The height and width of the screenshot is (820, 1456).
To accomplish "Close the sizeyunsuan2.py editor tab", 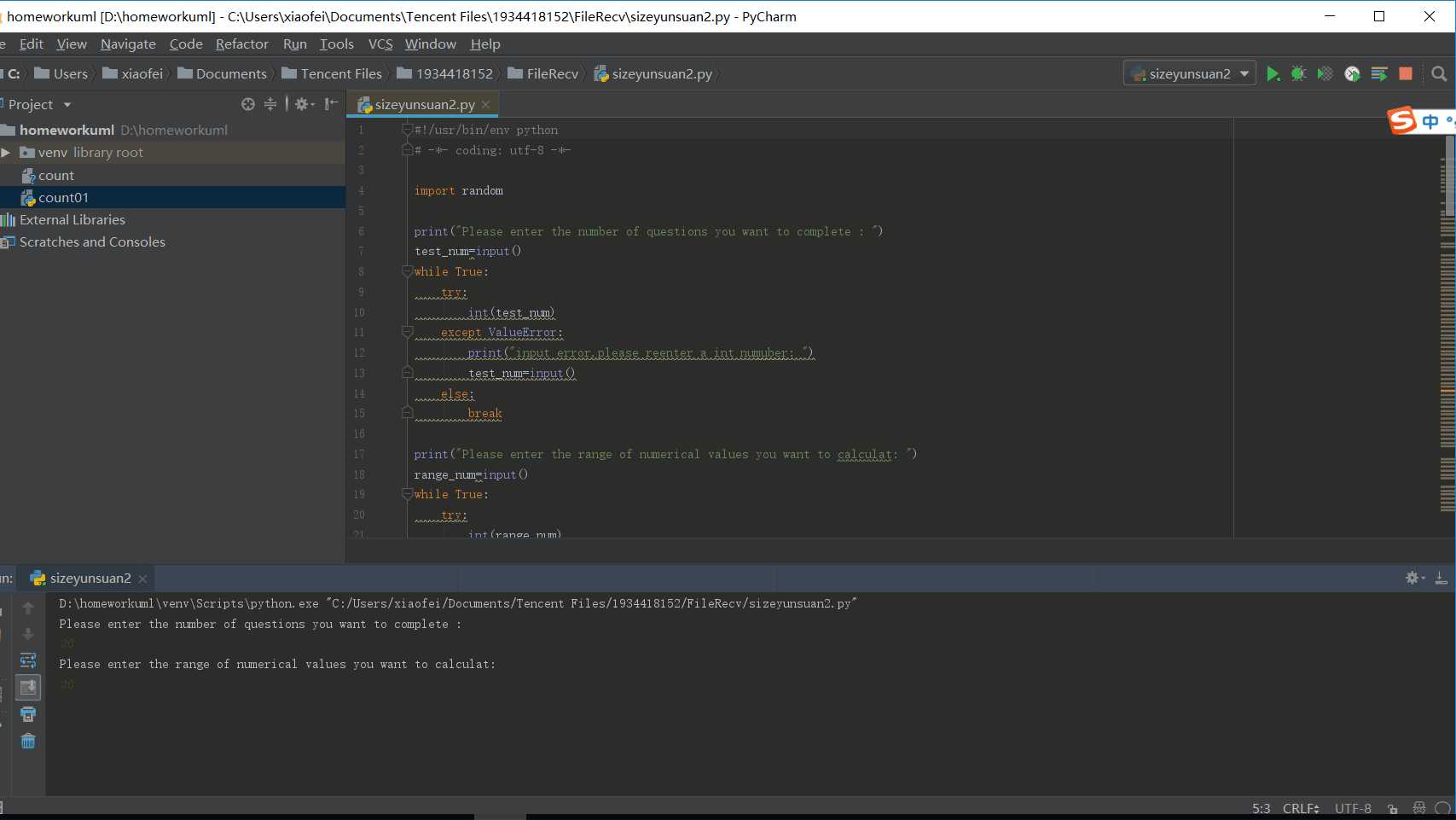I will tap(485, 104).
